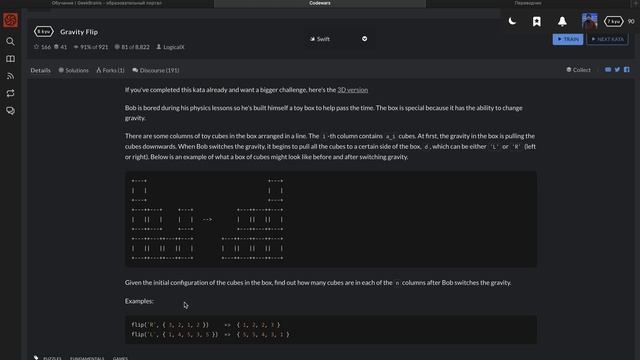640x360 pixels.
Task: Switch to the rightmost browser tab (Переводчик)
Action: [x=528, y=3]
